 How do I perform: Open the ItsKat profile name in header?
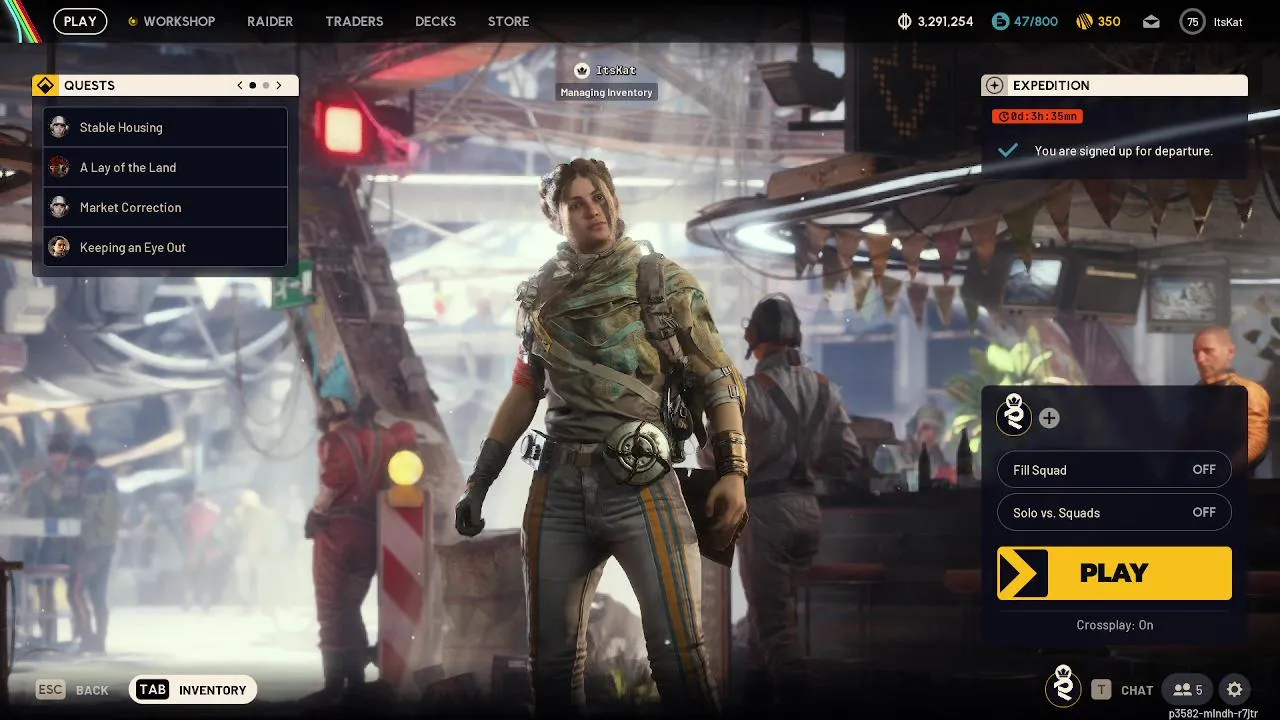1228,21
